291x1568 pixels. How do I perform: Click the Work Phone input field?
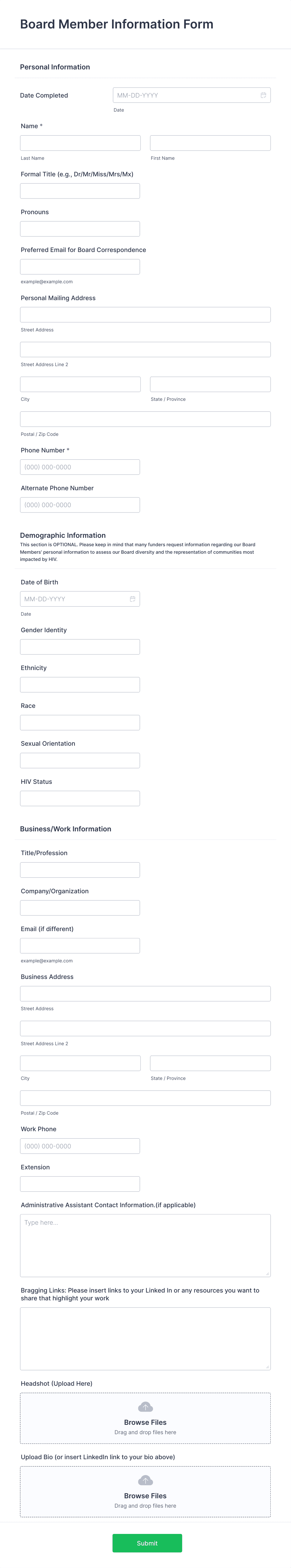click(80, 1146)
